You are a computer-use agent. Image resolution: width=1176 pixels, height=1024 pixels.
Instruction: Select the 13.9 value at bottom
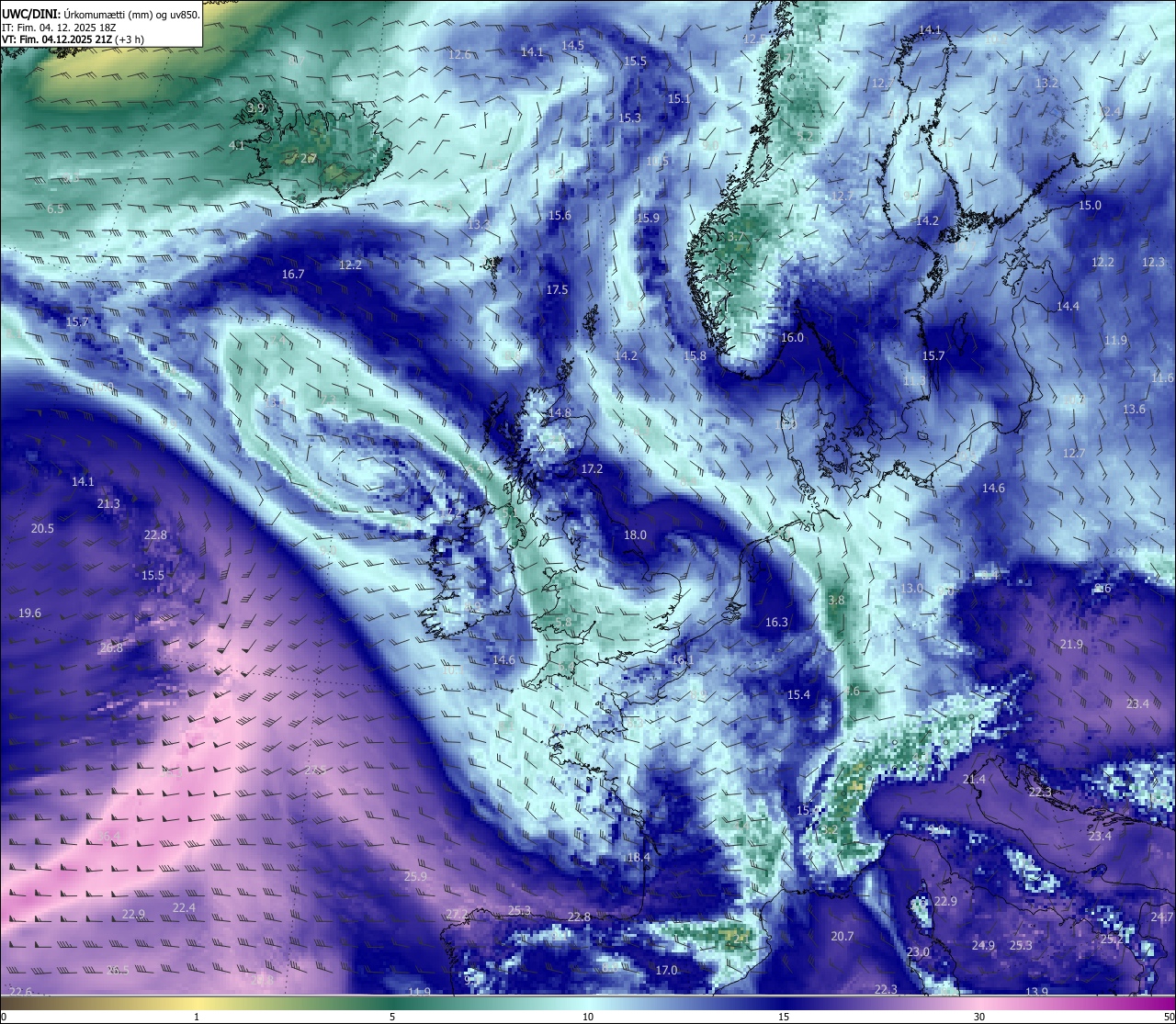1036,992
